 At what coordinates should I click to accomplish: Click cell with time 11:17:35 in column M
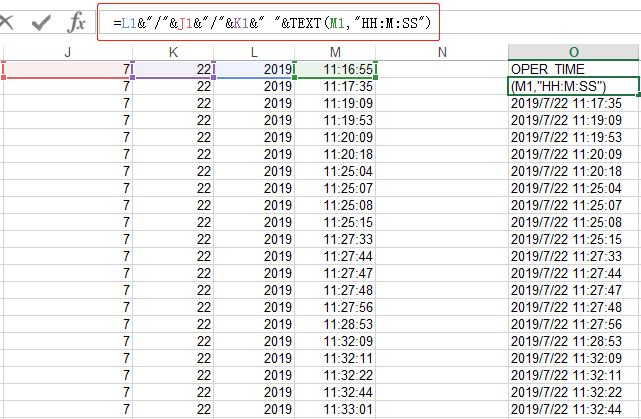coord(335,86)
